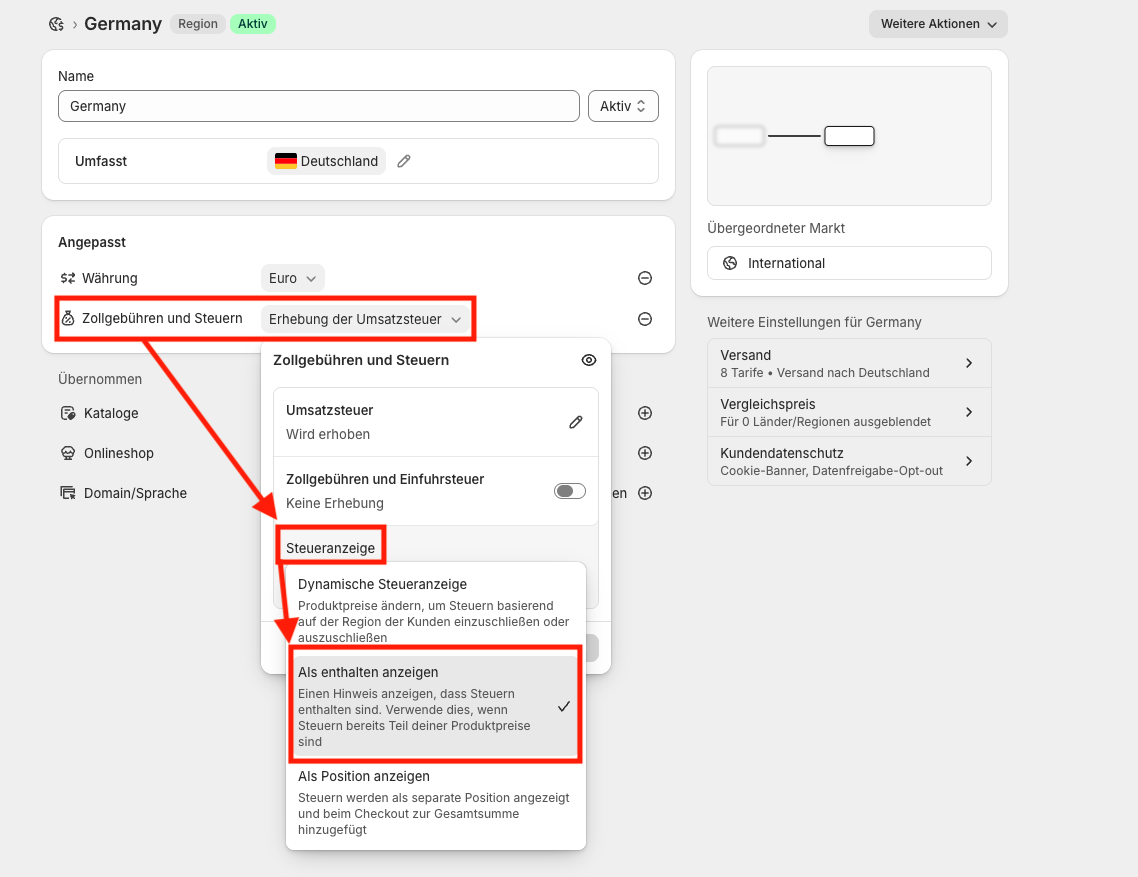Open the Weitere Aktionen dropdown
Viewport: 1138px width, 877px height.
point(938,24)
